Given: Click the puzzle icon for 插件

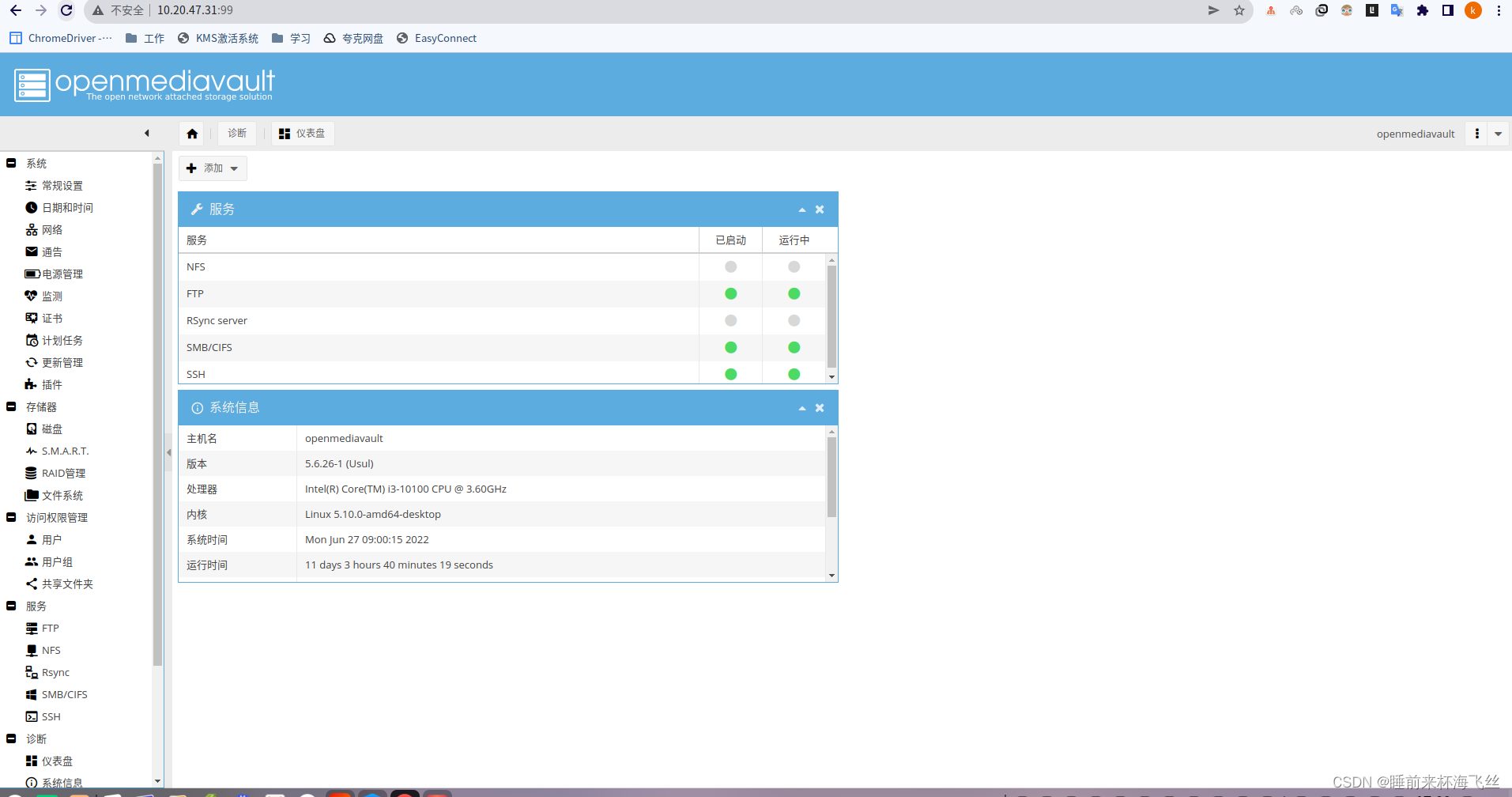Looking at the screenshot, I should (x=32, y=385).
